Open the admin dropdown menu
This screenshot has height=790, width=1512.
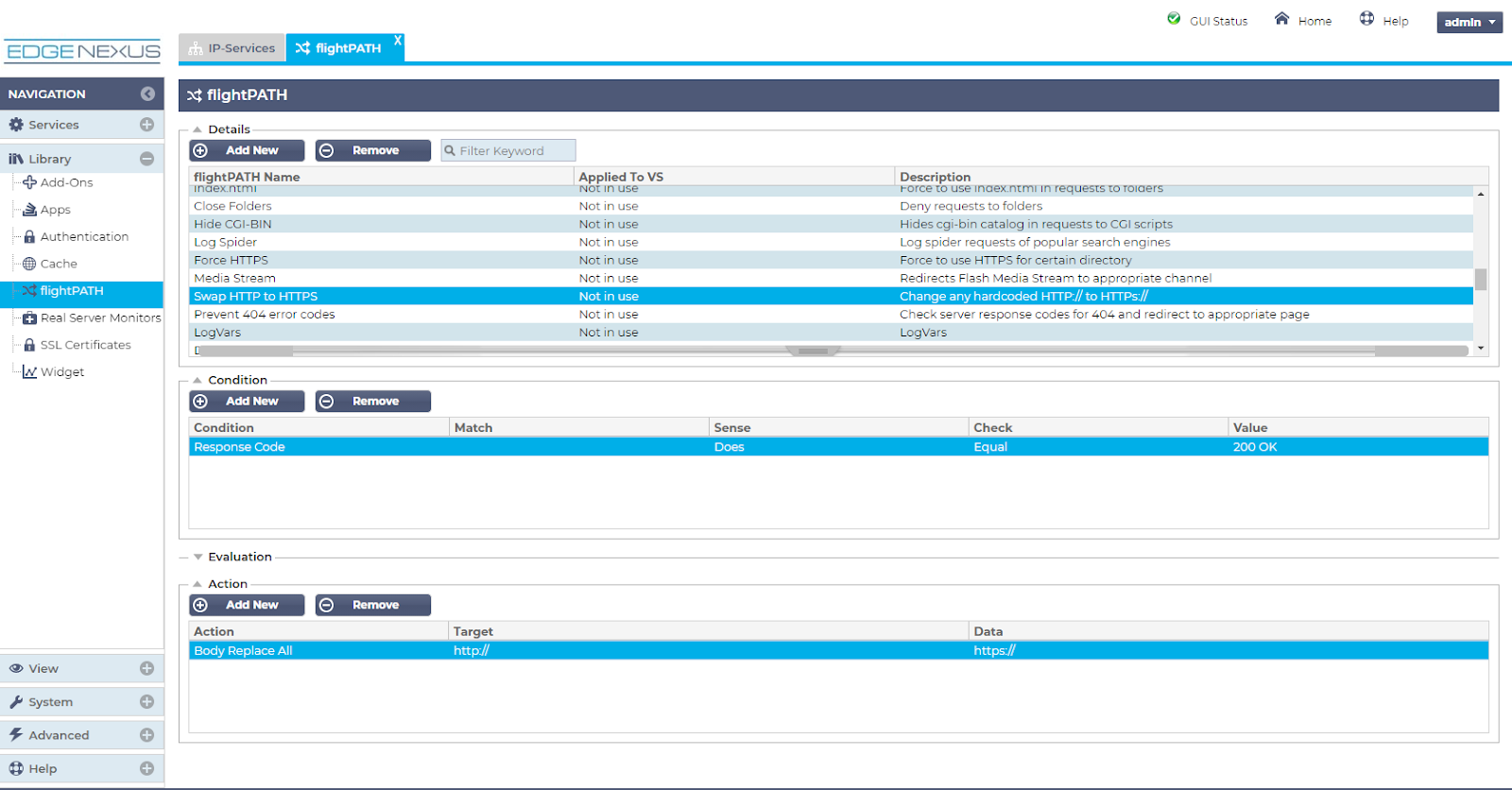pyautogui.click(x=1469, y=22)
